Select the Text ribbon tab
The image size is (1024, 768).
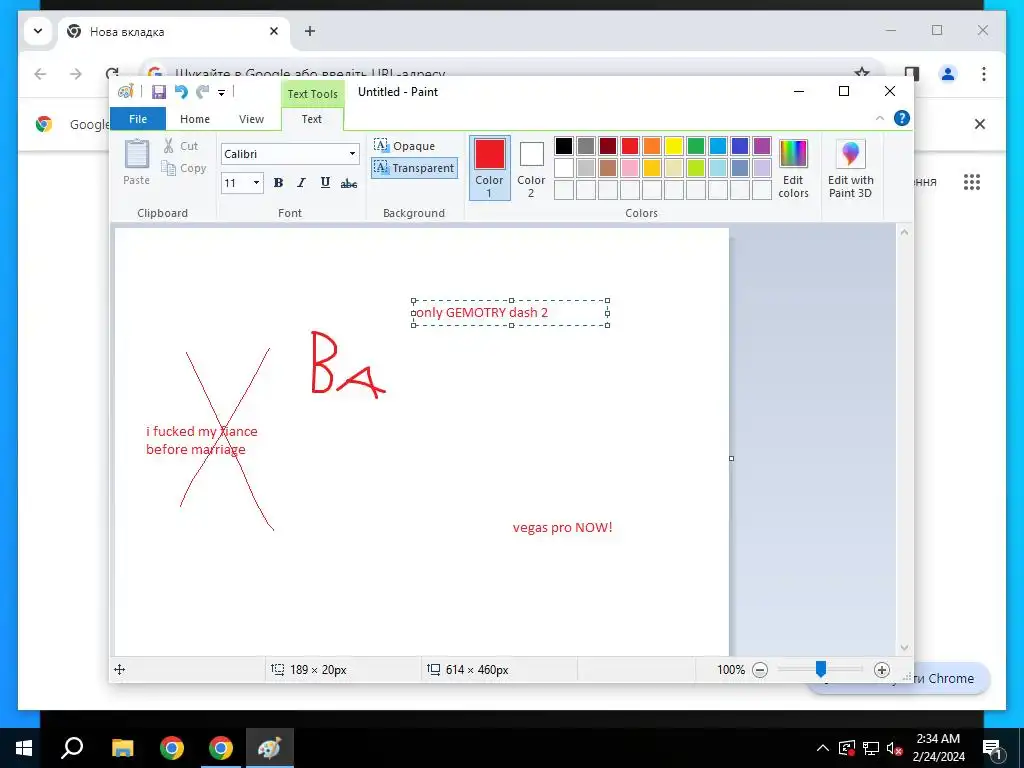click(x=312, y=119)
